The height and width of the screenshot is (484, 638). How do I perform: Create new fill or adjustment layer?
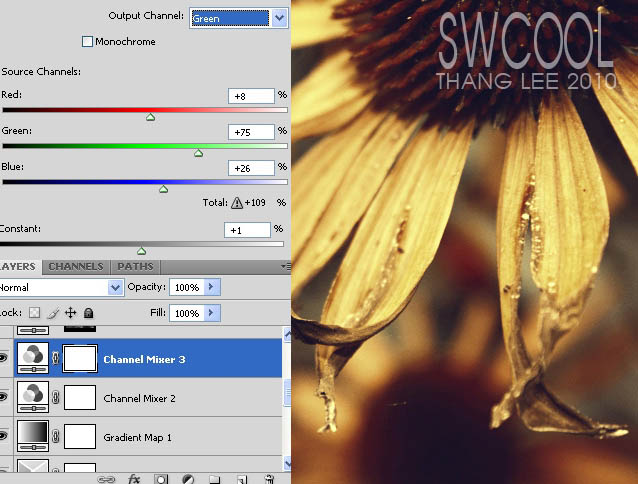pos(188,479)
